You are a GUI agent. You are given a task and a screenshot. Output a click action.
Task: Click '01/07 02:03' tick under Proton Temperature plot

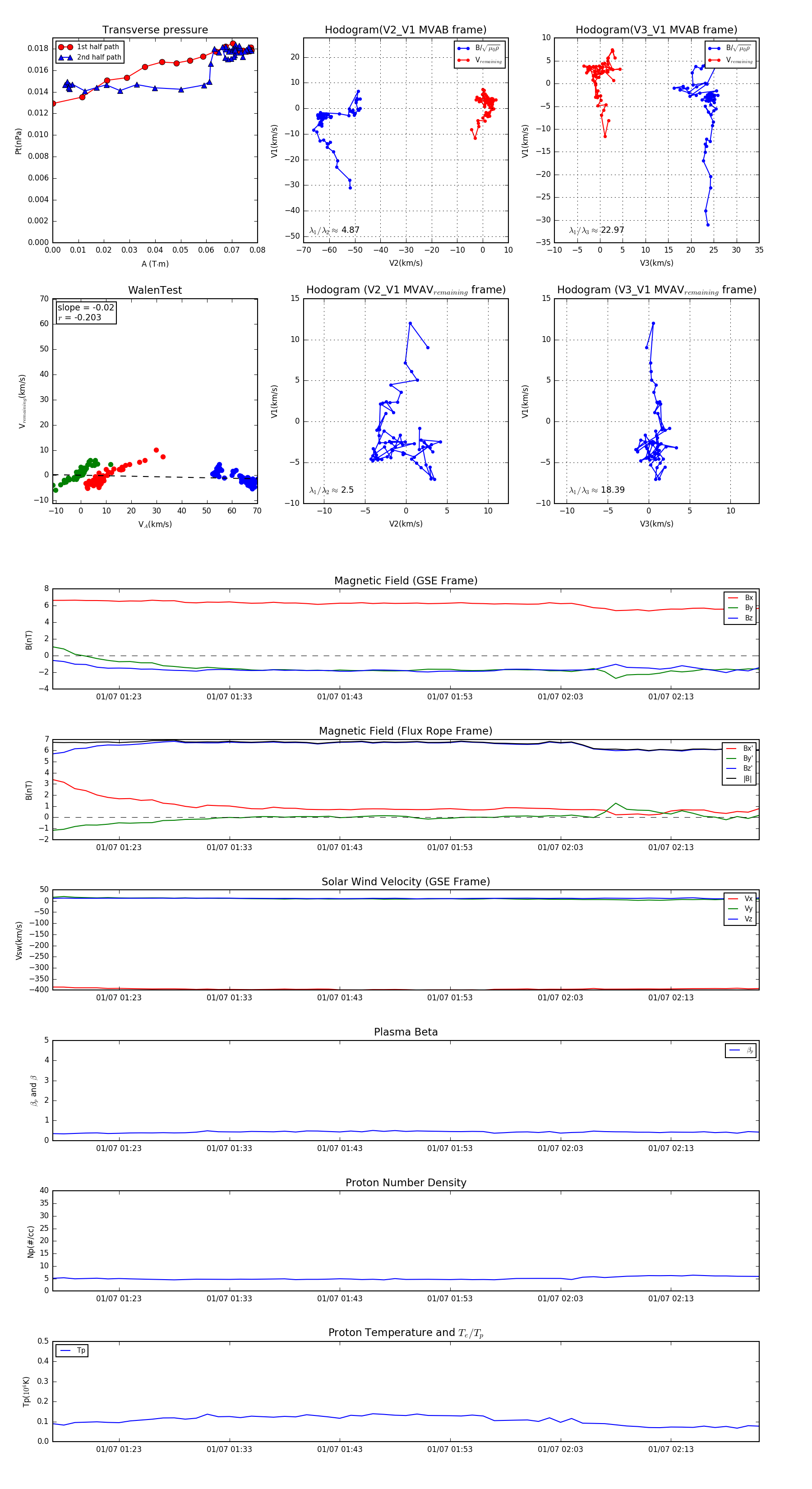pyautogui.click(x=560, y=1449)
